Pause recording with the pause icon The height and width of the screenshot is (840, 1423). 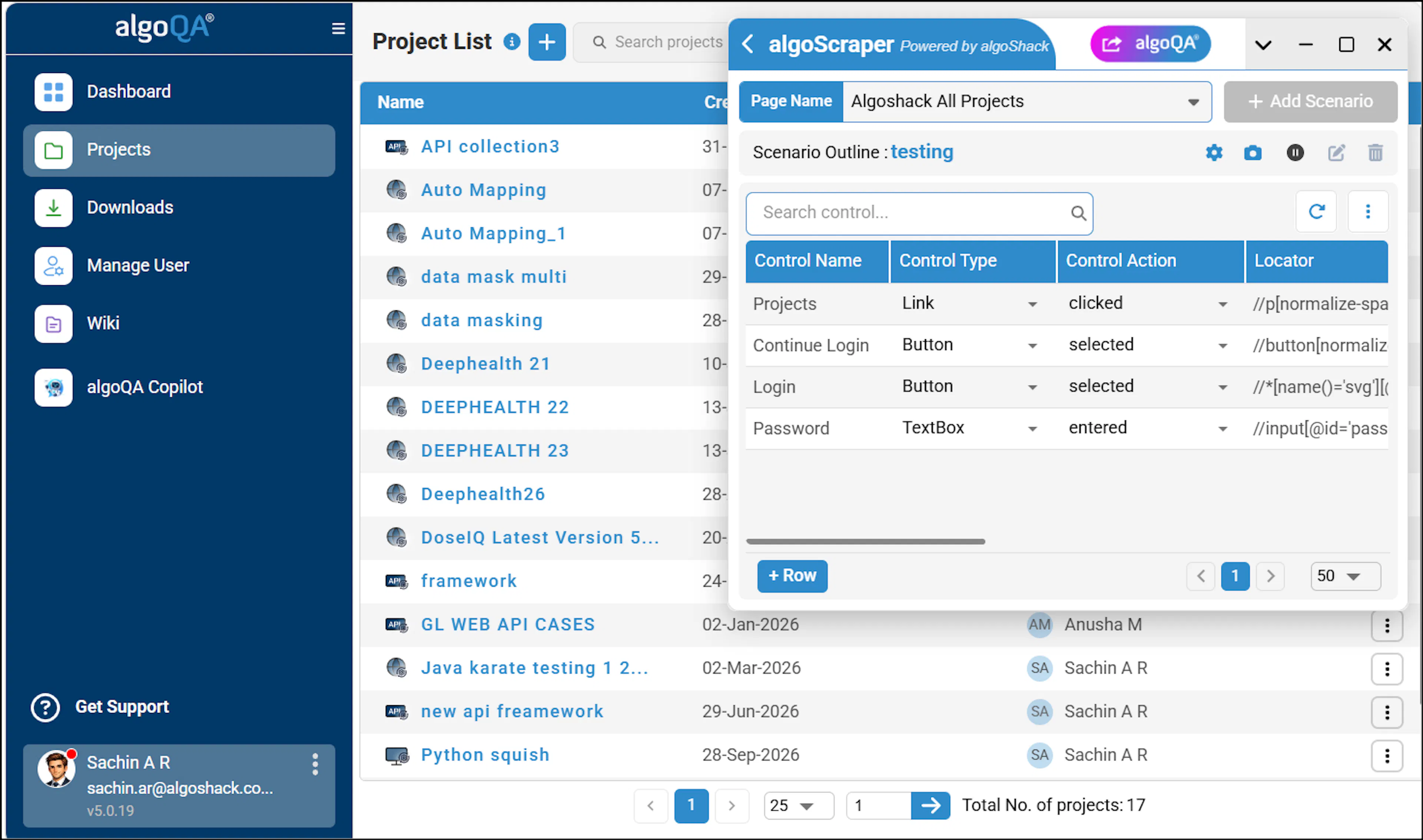click(x=1295, y=152)
